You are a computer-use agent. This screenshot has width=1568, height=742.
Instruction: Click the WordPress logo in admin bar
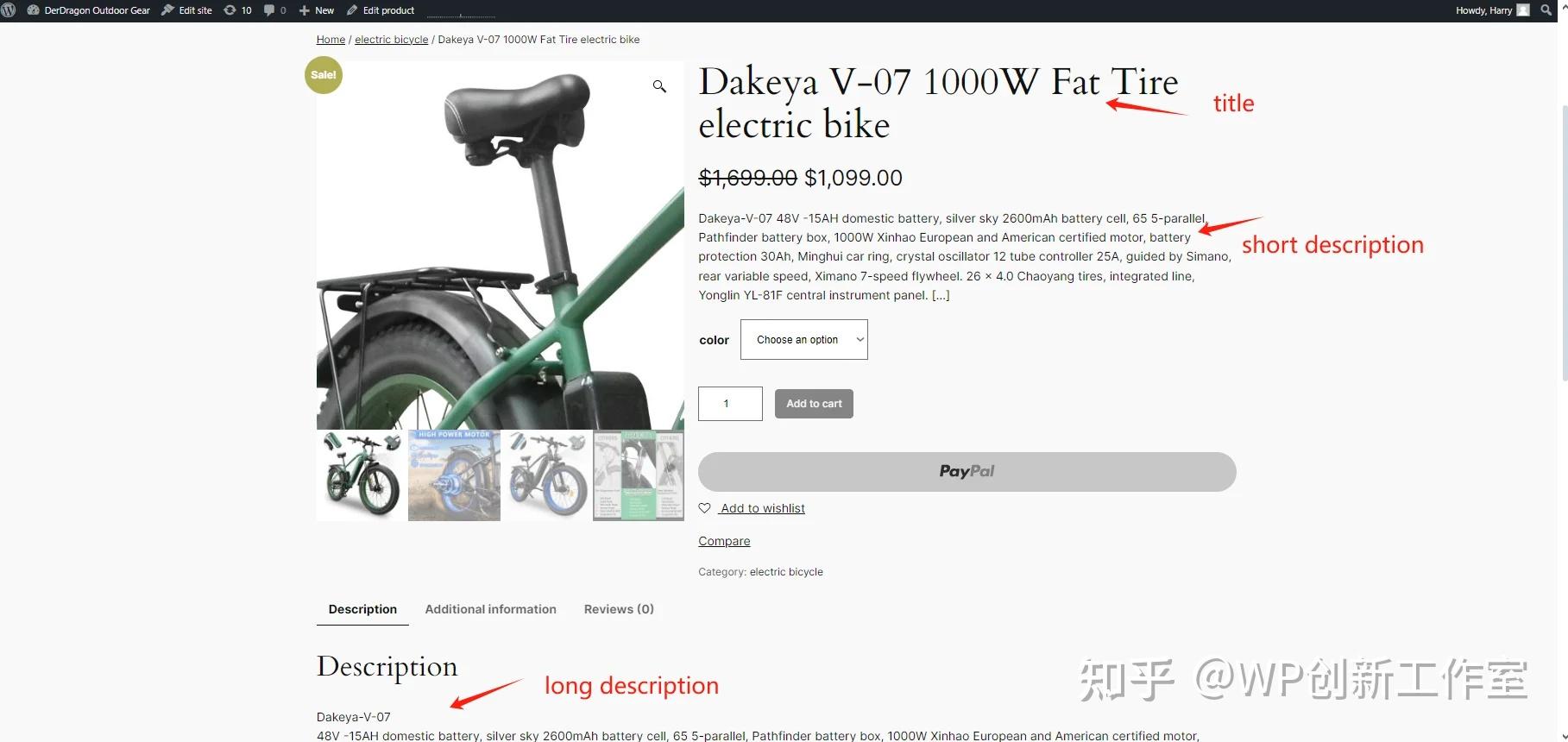click(9, 10)
